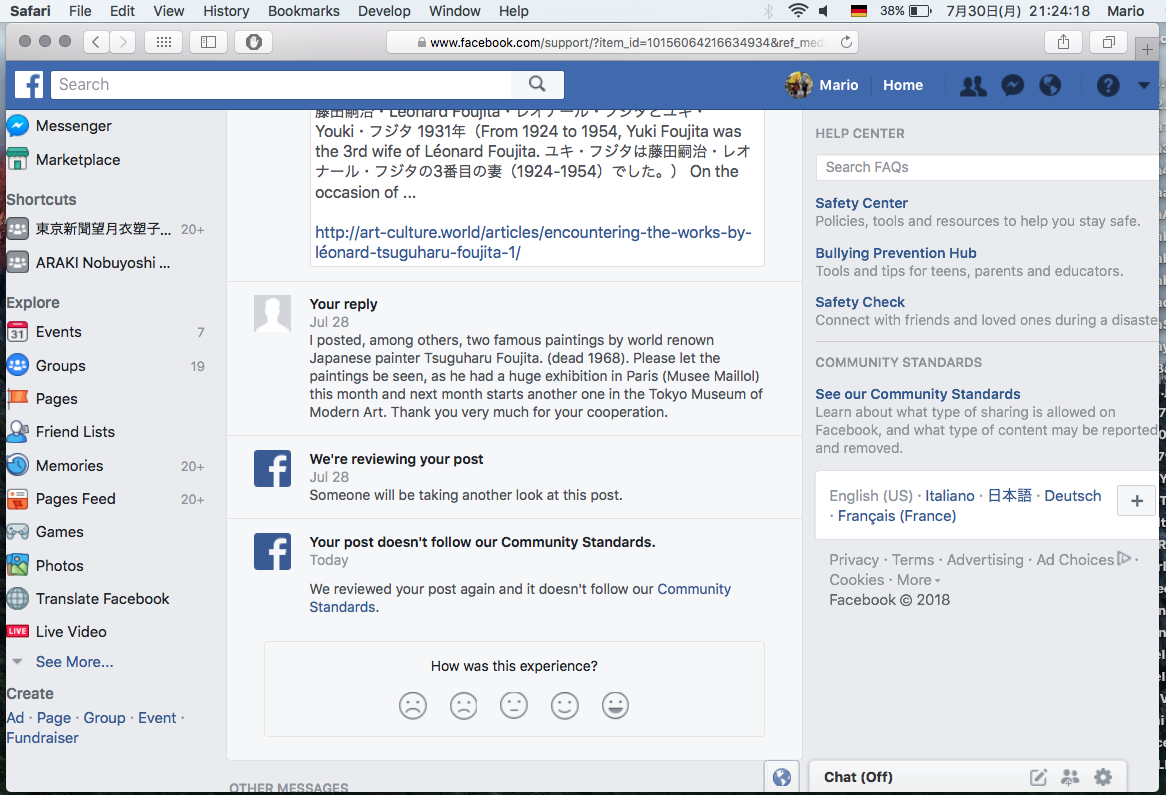This screenshot has height=795, width=1166.
Task: Select the slightly happy face rating
Action: tap(564, 705)
